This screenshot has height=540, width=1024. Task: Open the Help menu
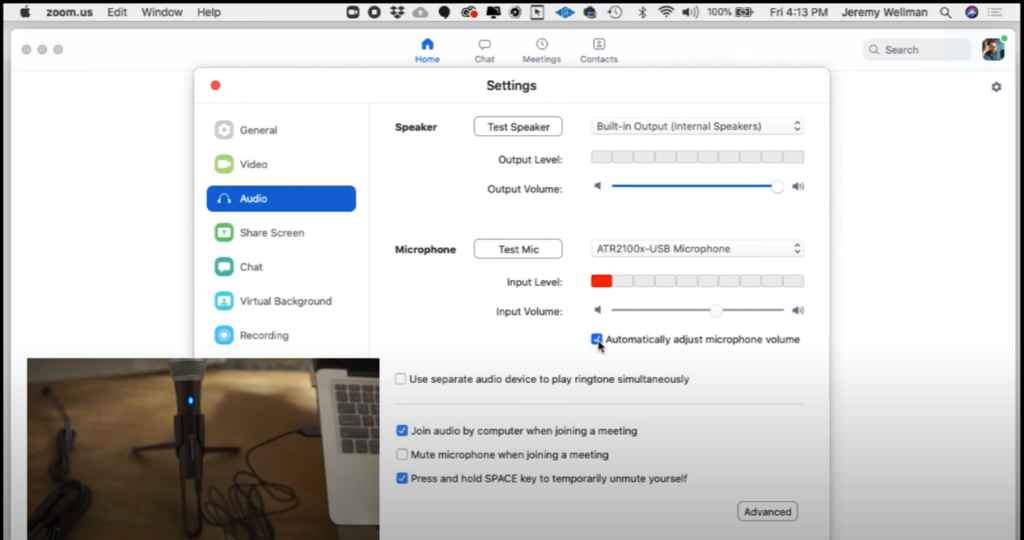(x=209, y=12)
